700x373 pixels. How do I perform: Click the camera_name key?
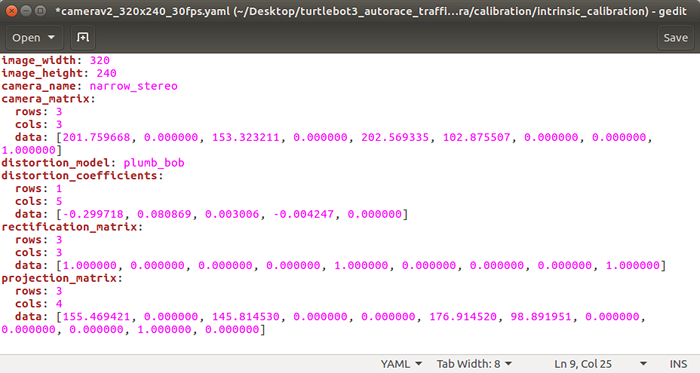pos(39,86)
